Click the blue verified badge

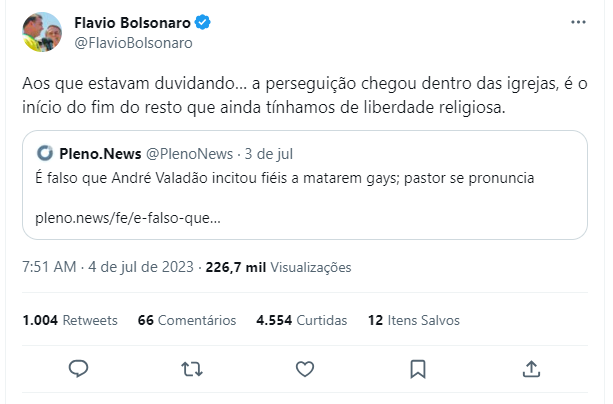tap(203, 22)
